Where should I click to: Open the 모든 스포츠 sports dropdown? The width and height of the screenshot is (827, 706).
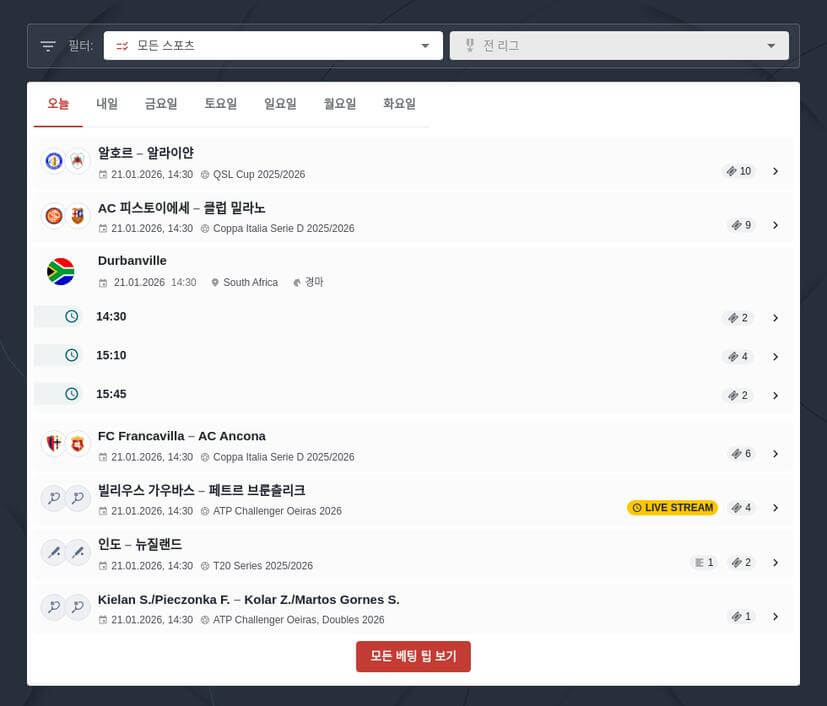click(x=273, y=46)
